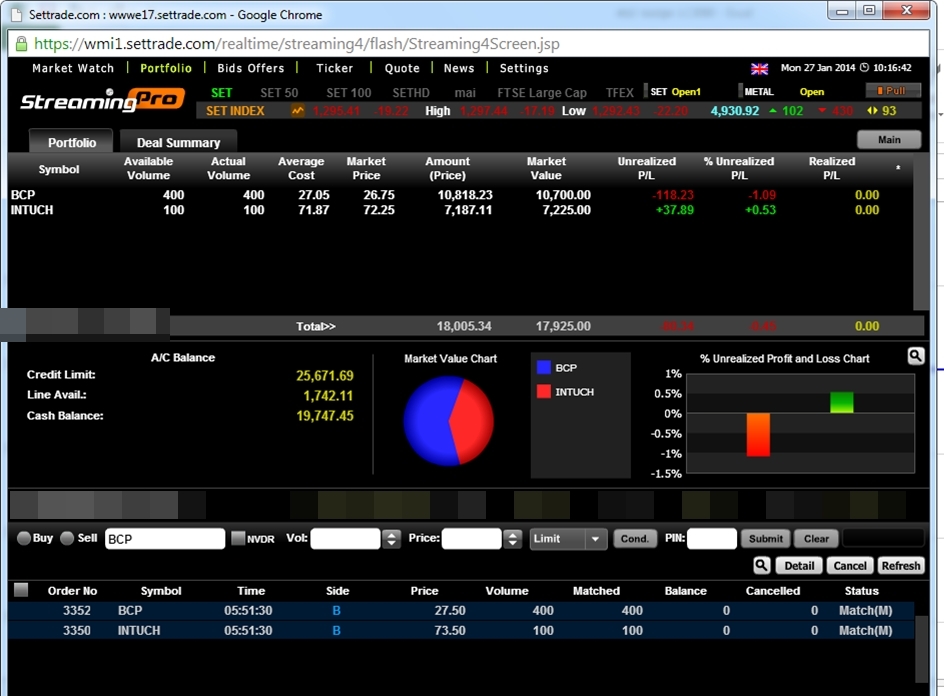Click the Refresh button
Screen dimensions: 944x696
coord(901,565)
